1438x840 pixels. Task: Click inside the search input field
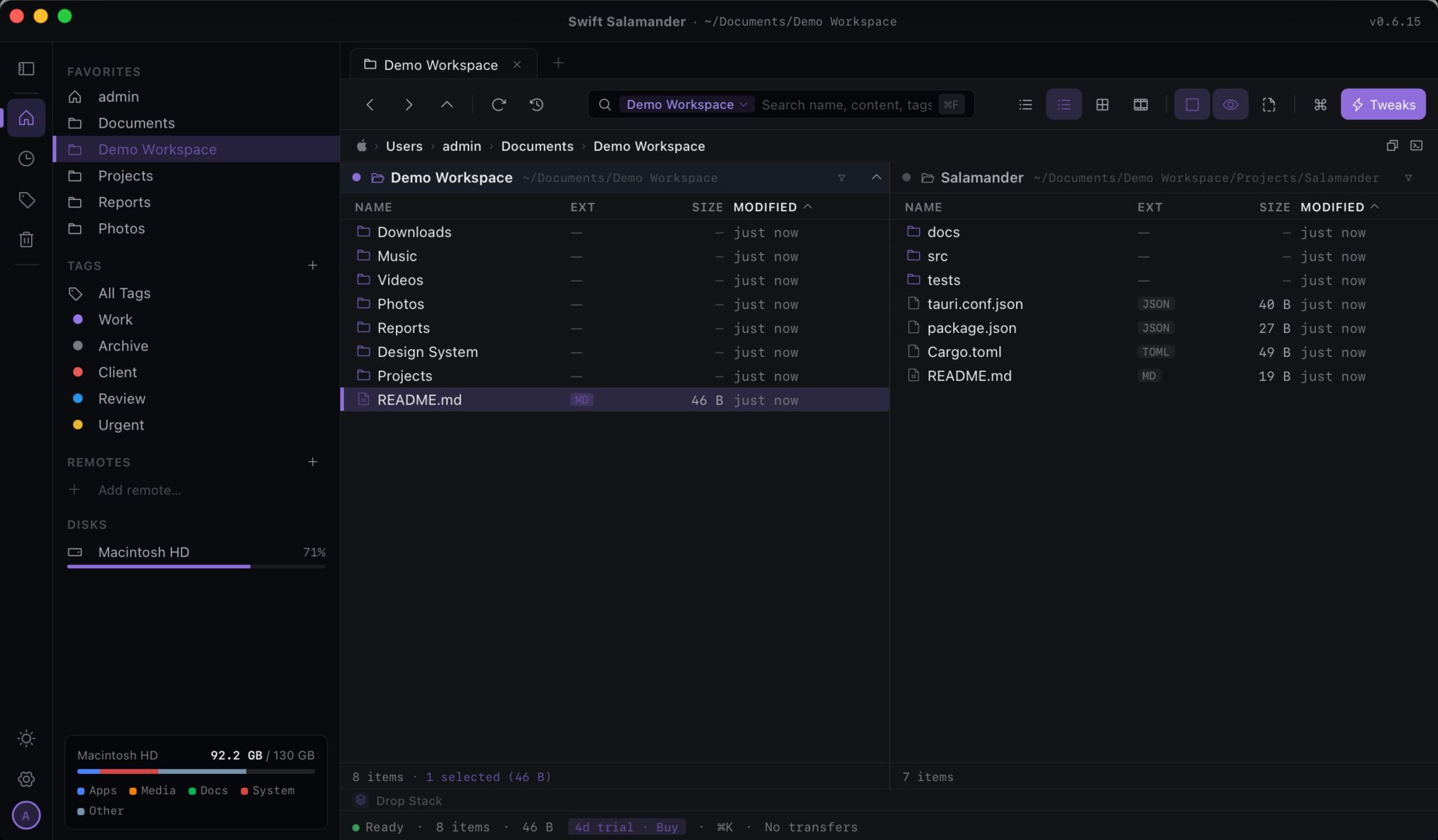[x=848, y=104]
